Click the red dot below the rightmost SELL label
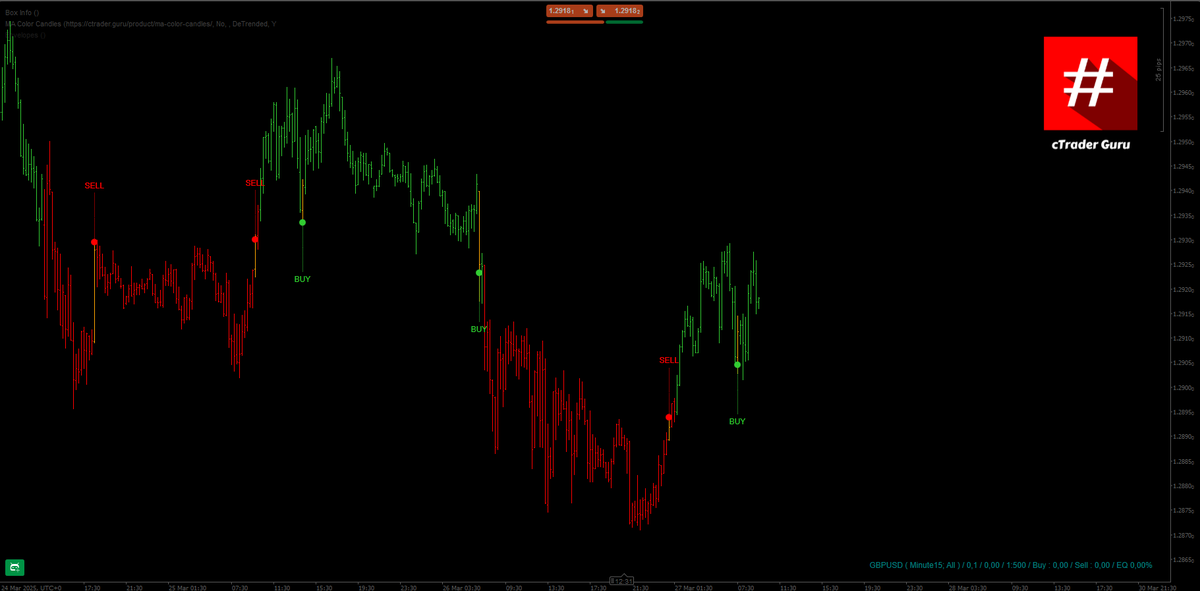This screenshot has width=1200, height=591. tap(669, 417)
